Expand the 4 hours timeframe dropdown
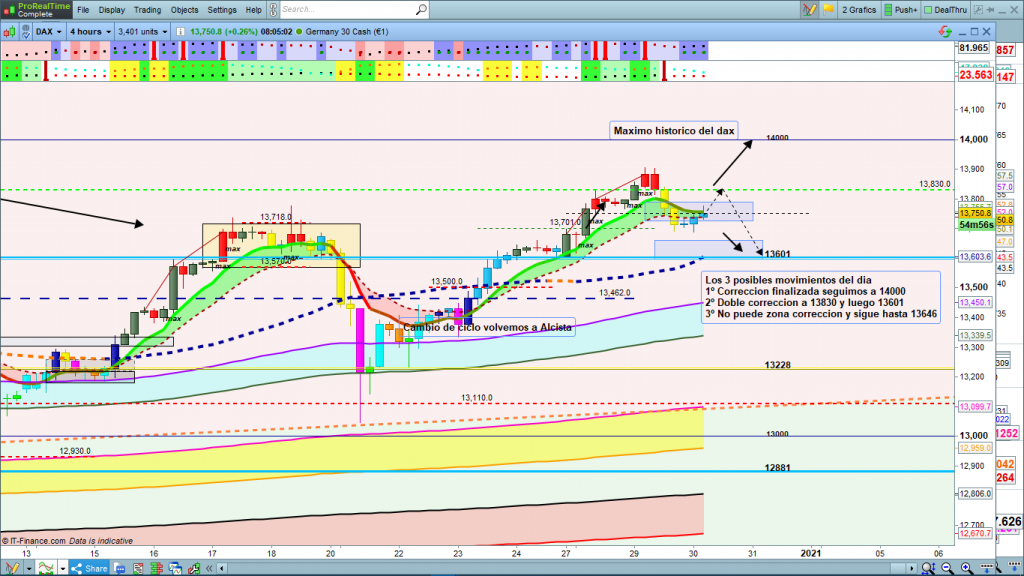Screen dimensions: 1024x576 [91, 31]
